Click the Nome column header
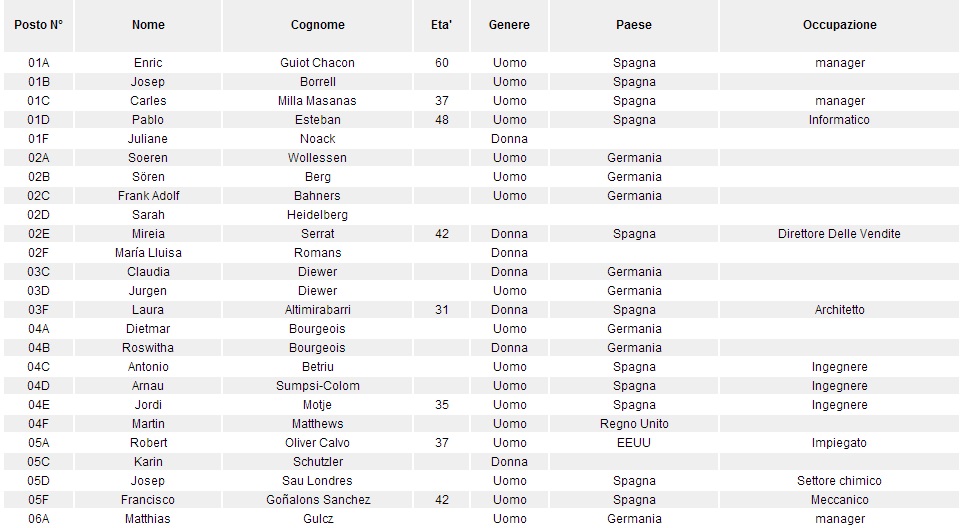The image size is (967, 528). [148, 25]
